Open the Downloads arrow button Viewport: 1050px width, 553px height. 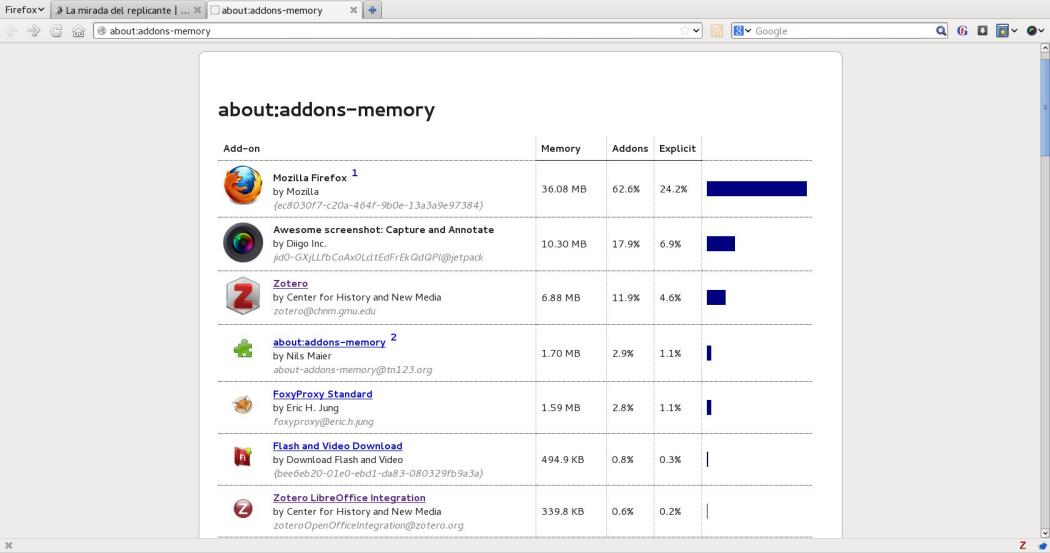point(982,31)
